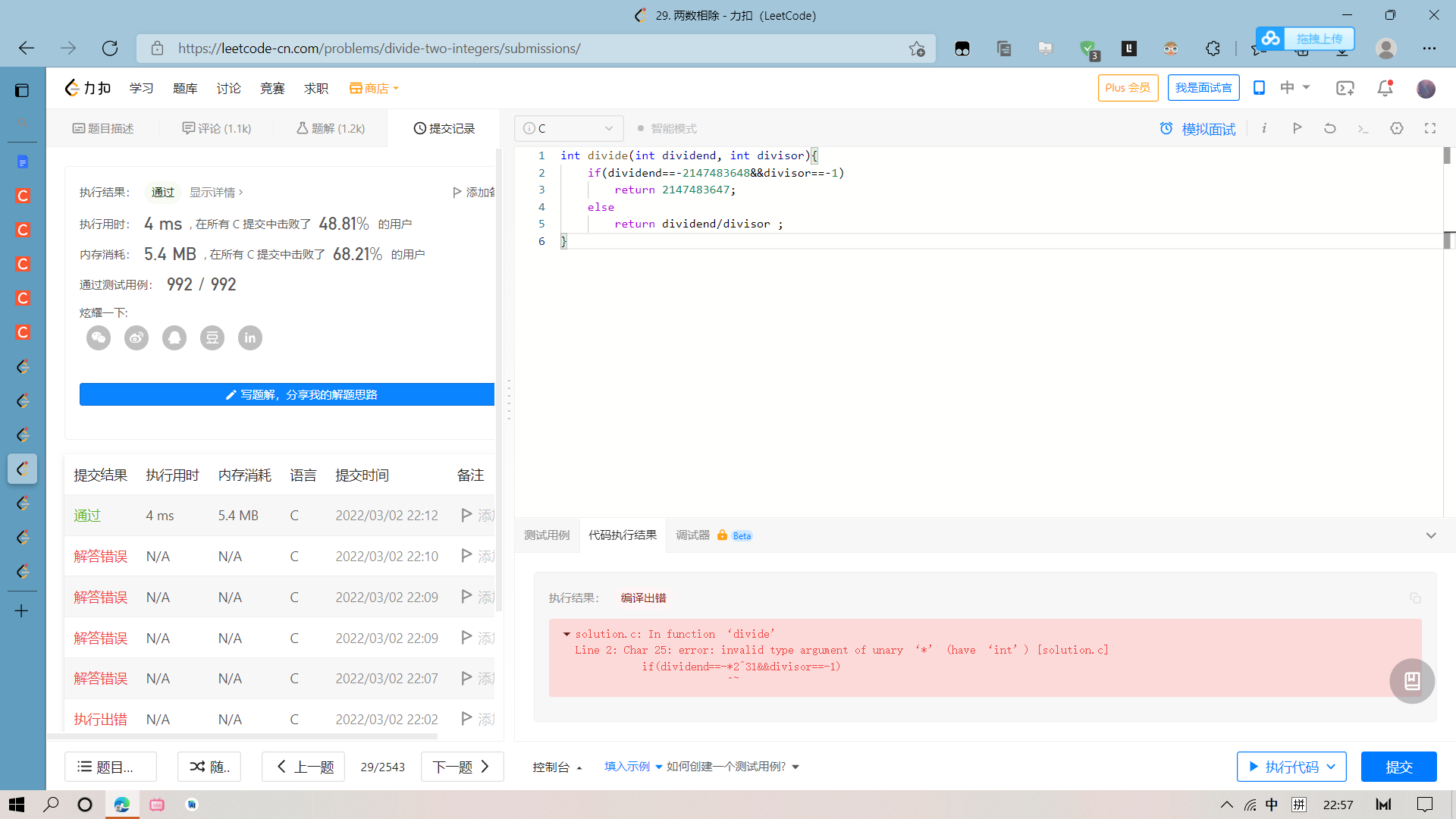Switch to 测试用例 tab
Image resolution: width=1456 pixels, height=819 pixels.
tap(547, 535)
